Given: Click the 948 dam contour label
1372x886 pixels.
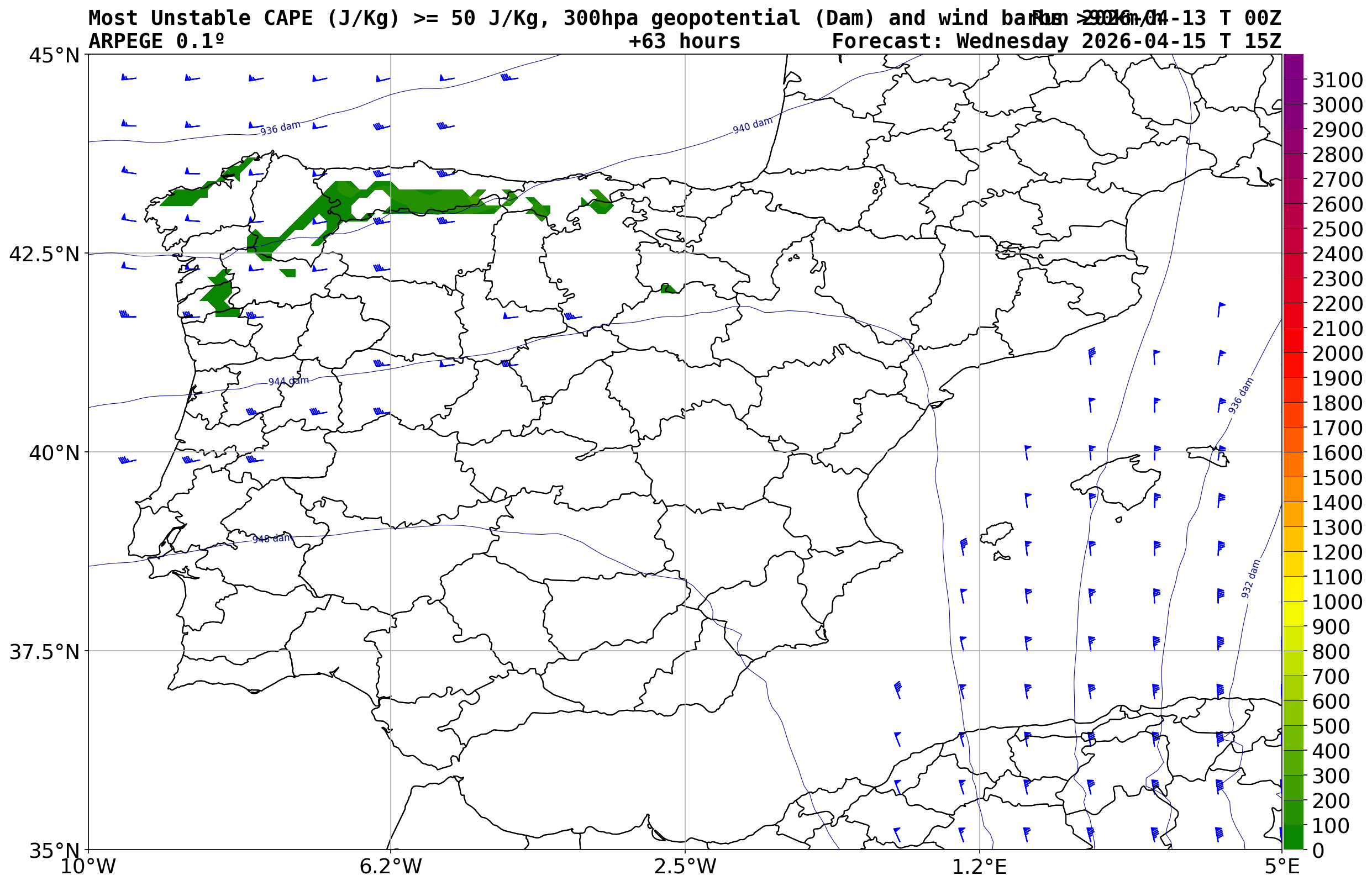Looking at the screenshot, I should coord(272,539).
